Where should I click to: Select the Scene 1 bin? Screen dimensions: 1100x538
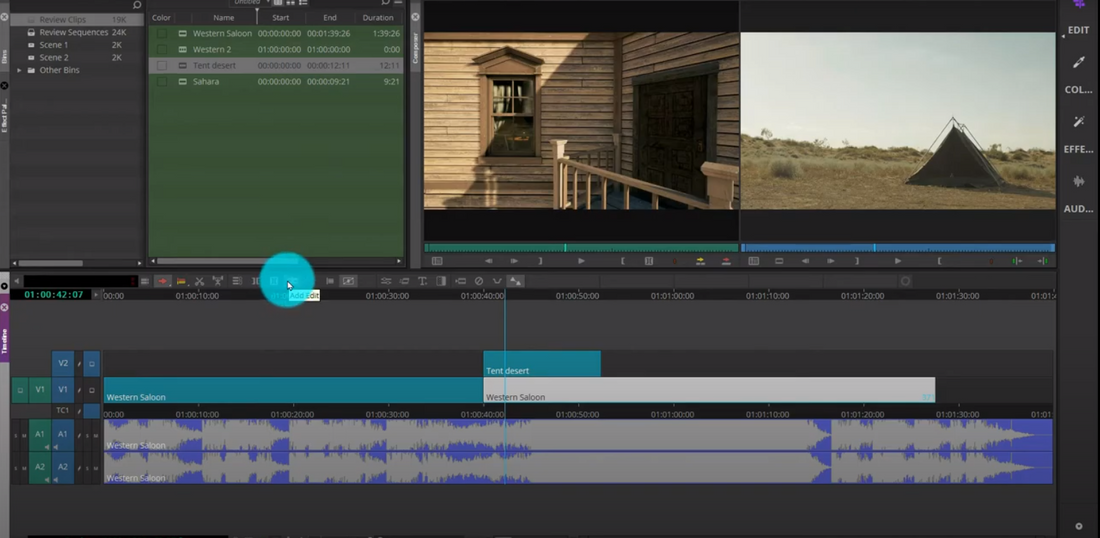54,45
